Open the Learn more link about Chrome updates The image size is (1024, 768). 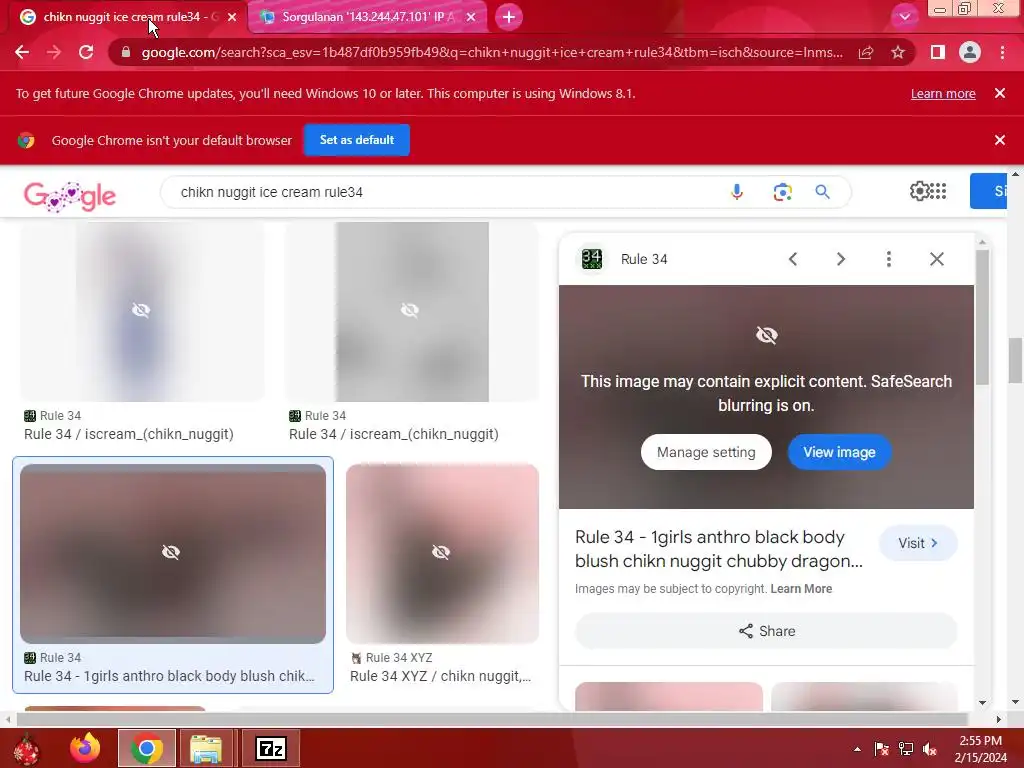(x=943, y=93)
